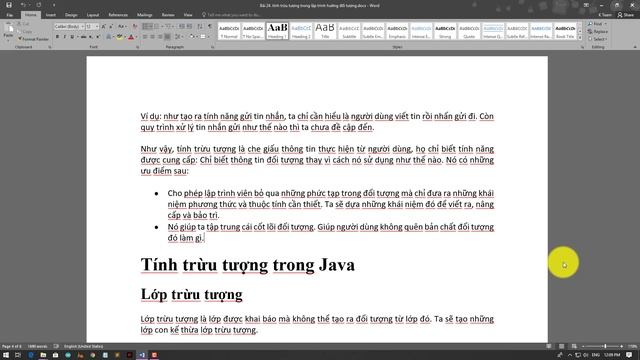Open the Select dropdown in Editing

598,39
